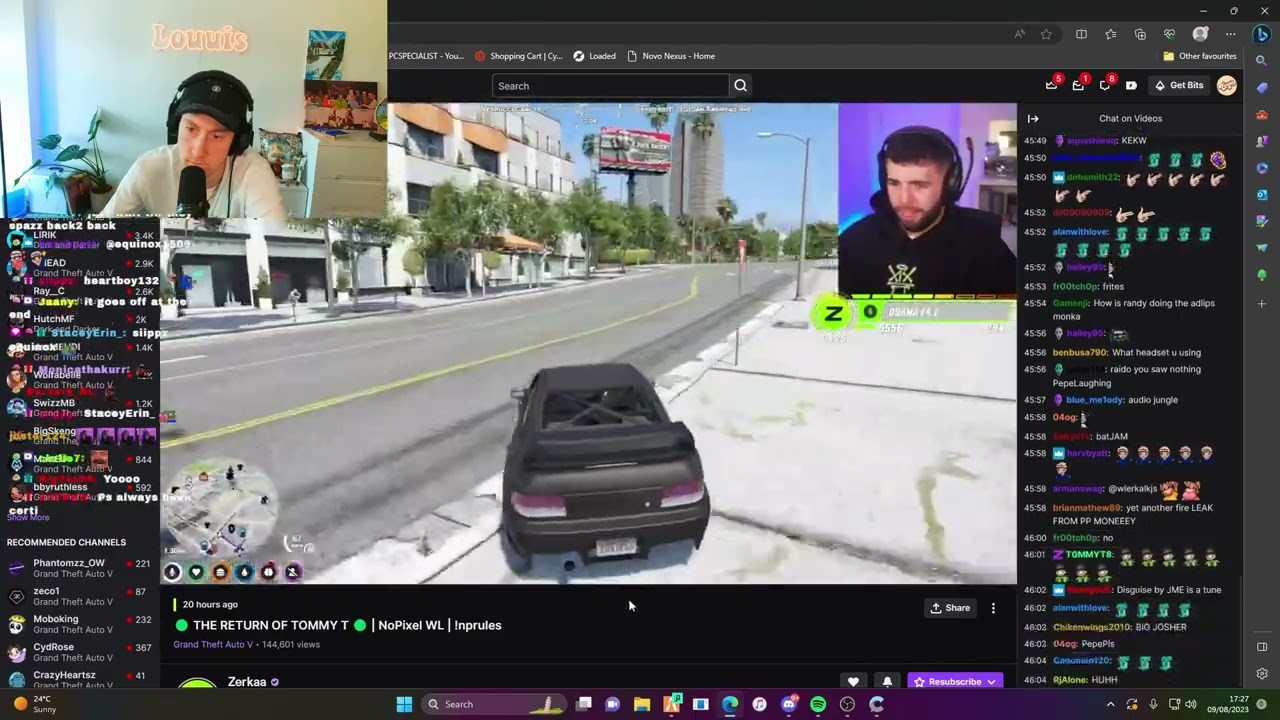1280x720 pixels.
Task: Click the ad-free Turbo icon in Twitch header
Action: coord(1131,85)
